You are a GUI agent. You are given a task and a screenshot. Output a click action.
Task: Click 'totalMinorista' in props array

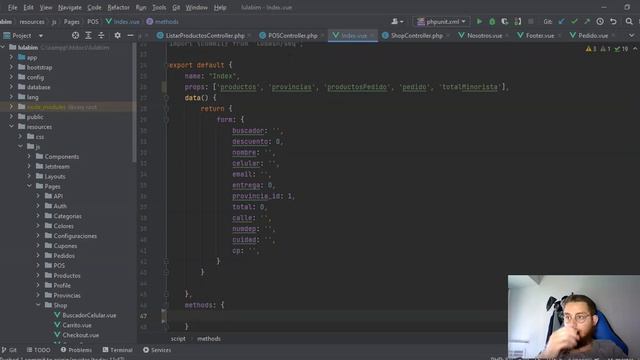470,87
